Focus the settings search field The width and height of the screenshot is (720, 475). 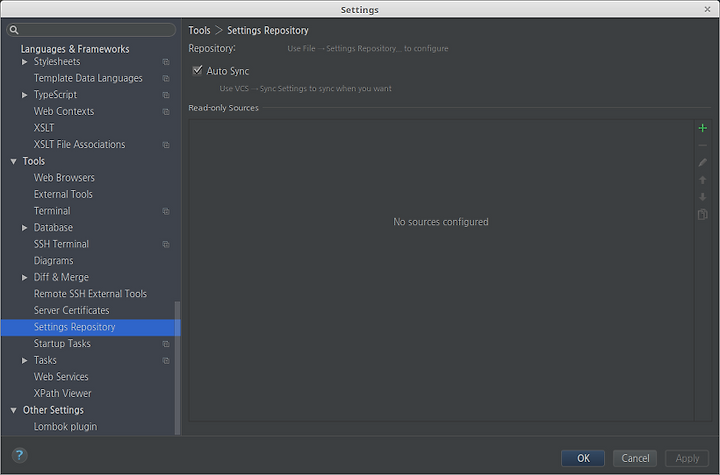click(x=91, y=30)
